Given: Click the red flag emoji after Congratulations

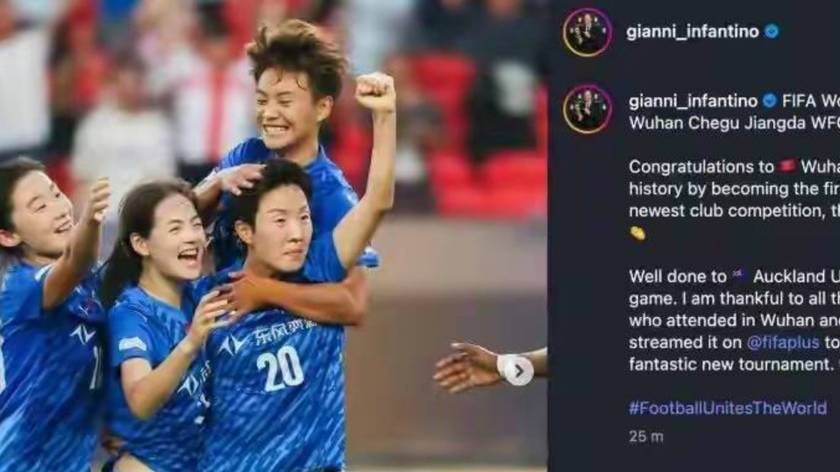Looking at the screenshot, I should tap(788, 167).
